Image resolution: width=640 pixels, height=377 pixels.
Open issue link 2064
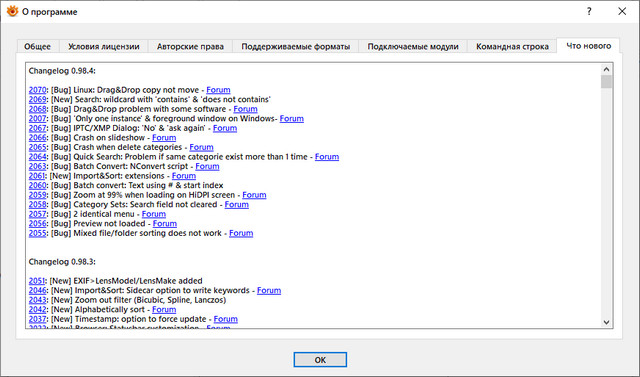37,157
